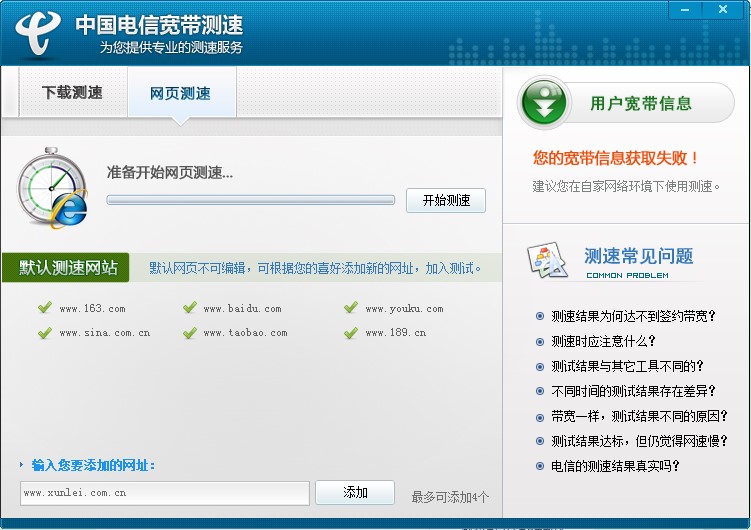Click the checkmark beside www.youku.com

[351, 307]
